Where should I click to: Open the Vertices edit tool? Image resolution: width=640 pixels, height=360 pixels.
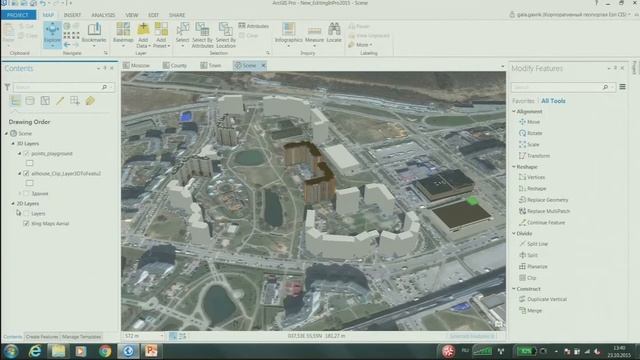pyautogui.click(x=532, y=177)
